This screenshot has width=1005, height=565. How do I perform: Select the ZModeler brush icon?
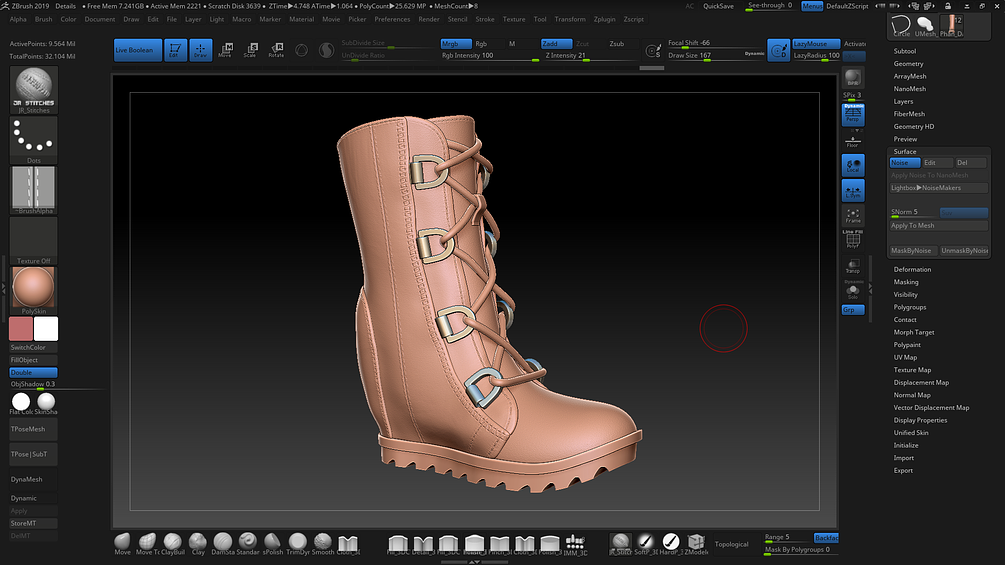695,542
